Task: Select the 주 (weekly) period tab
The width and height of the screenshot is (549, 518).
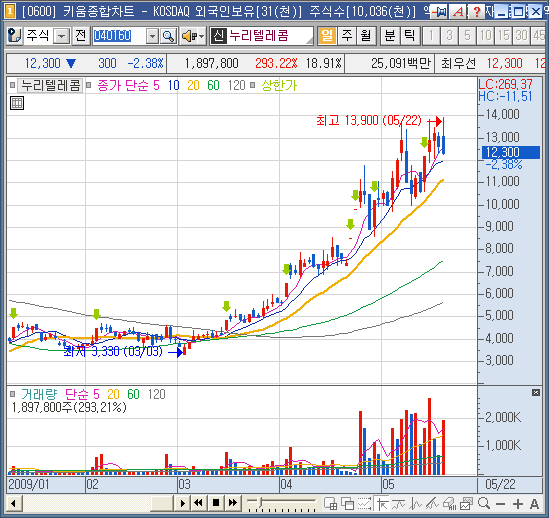Action: tap(347, 36)
